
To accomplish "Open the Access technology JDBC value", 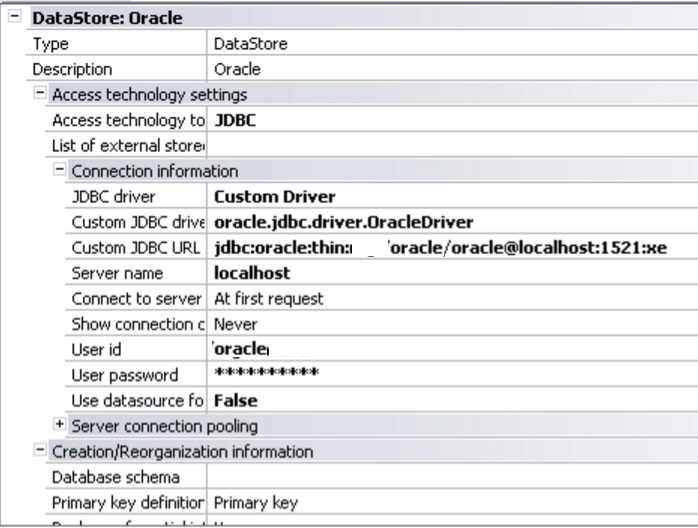I will click(236, 121).
